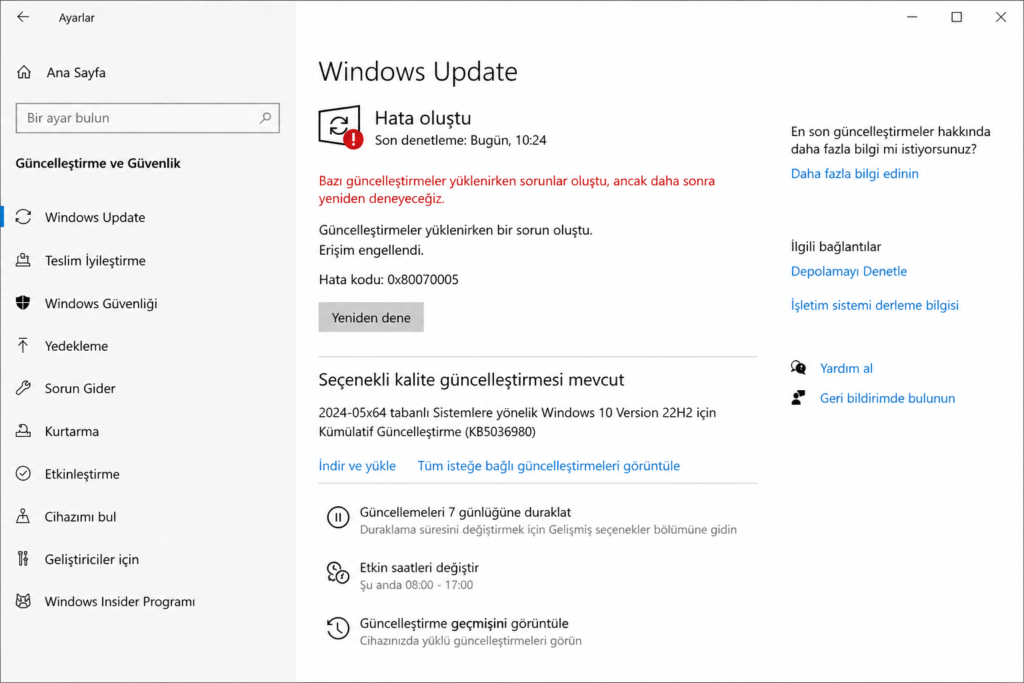Open the Ana Sayfa home icon

24,72
